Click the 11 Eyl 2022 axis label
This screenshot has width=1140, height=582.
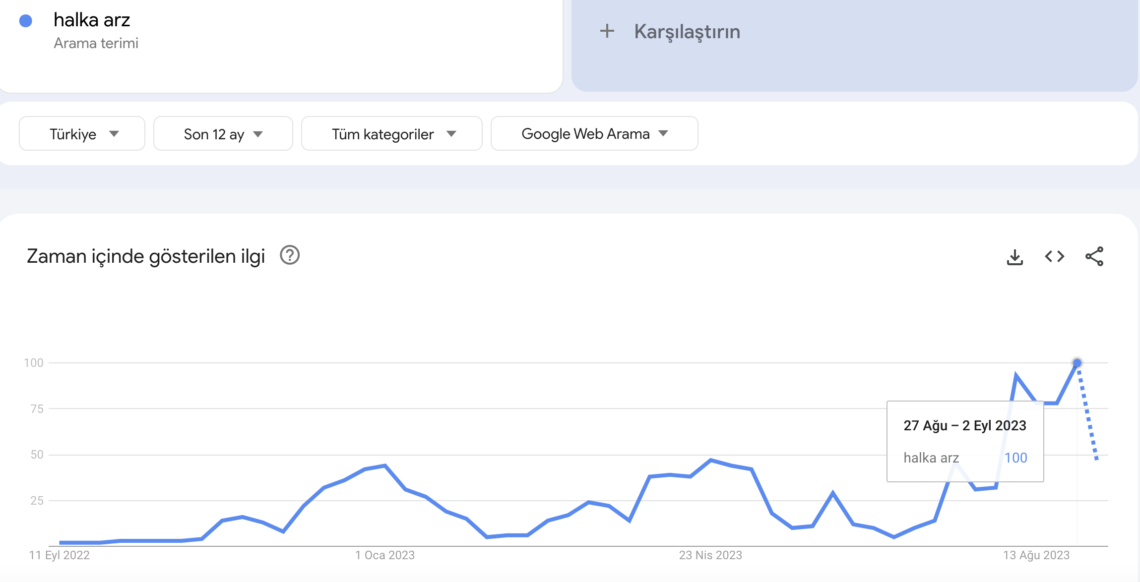[58, 556]
